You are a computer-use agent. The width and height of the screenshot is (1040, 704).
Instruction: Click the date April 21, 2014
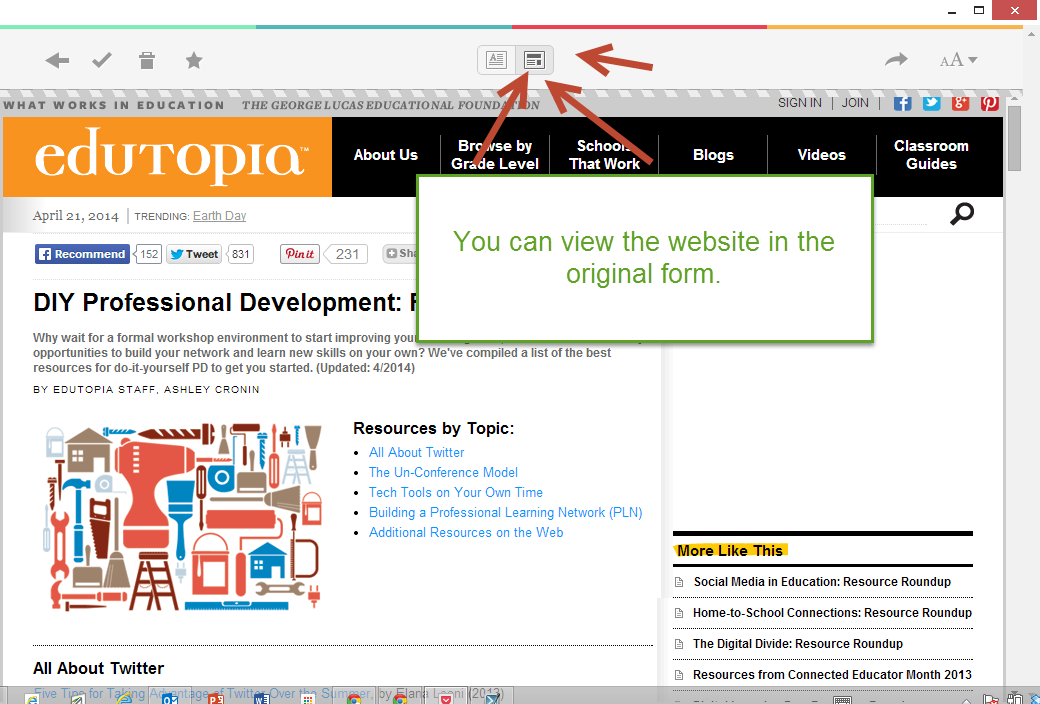[x=76, y=216]
